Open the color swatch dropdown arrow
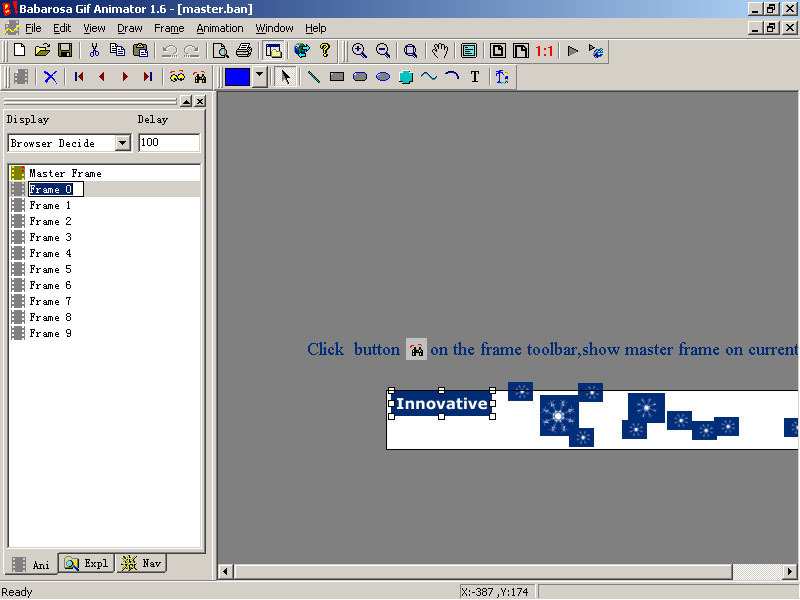 pos(260,77)
